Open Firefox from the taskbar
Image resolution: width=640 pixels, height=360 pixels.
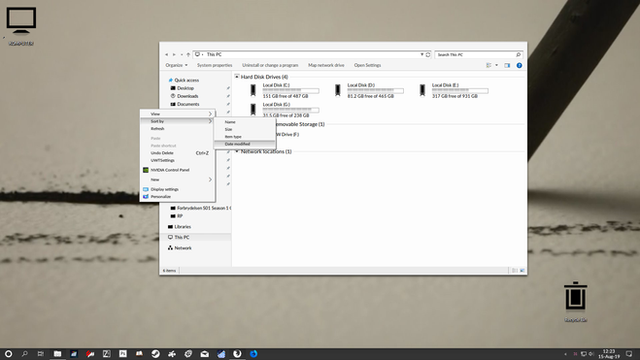coord(253,354)
